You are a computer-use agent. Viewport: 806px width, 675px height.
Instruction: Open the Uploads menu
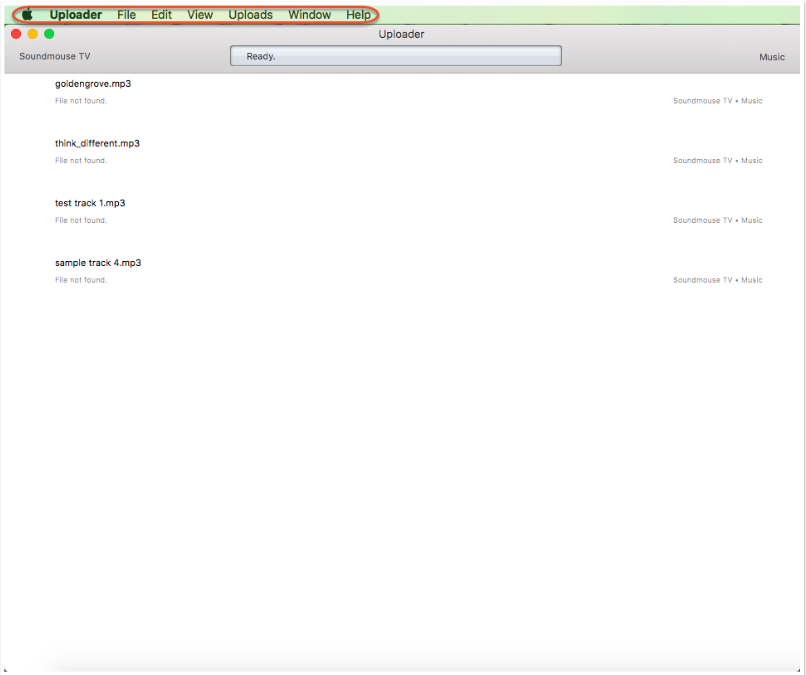point(250,15)
